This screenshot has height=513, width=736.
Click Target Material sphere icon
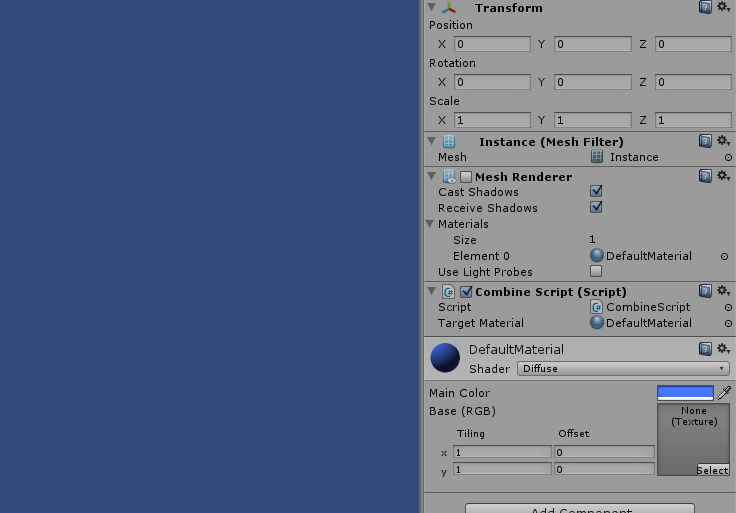597,322
